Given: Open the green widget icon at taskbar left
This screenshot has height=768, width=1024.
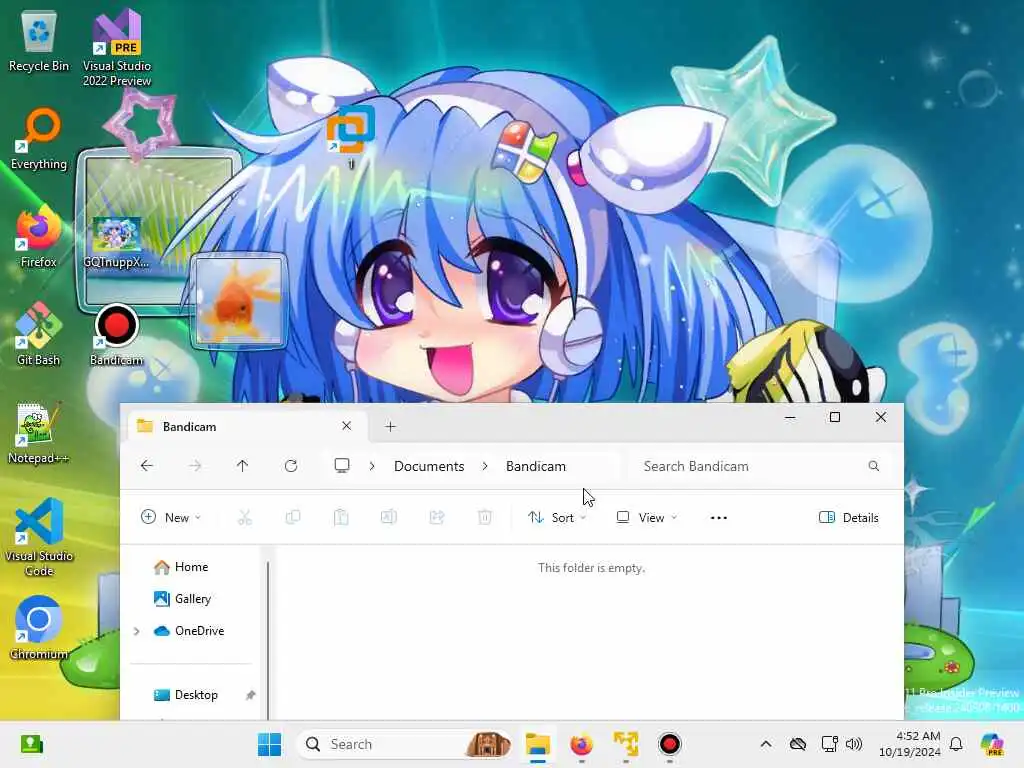Looking at the screenshot, I should click(x=31, y=744).
